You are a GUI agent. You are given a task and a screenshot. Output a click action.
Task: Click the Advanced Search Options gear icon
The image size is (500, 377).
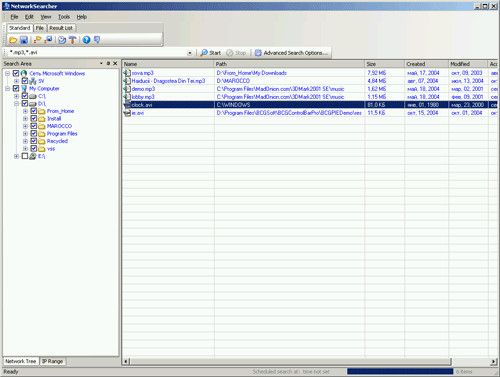[x=258, y=53]
